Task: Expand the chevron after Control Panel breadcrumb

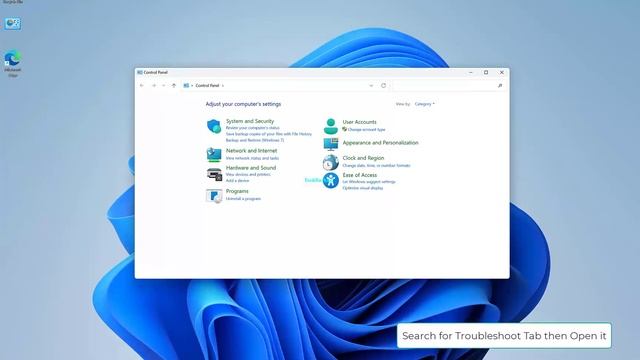Action: 223,86
